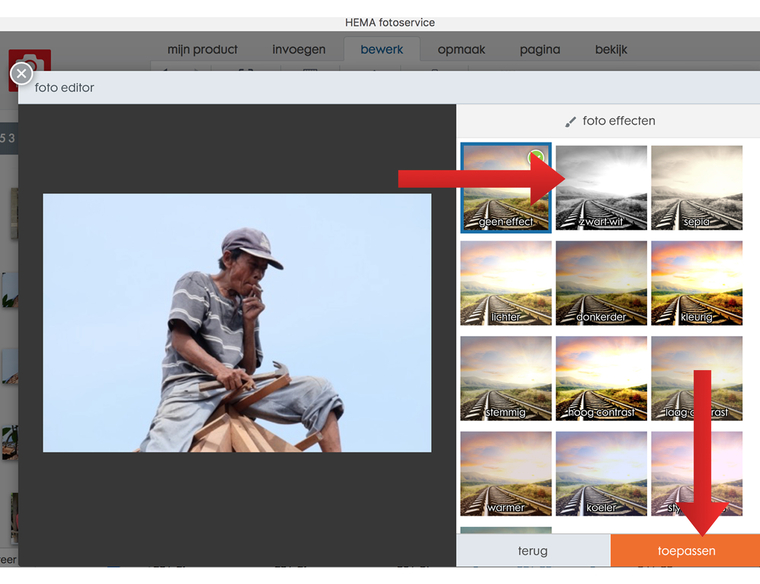Choose the laag contrast effect
This screenshot has width=760, height=584.
tap(697, 378)
